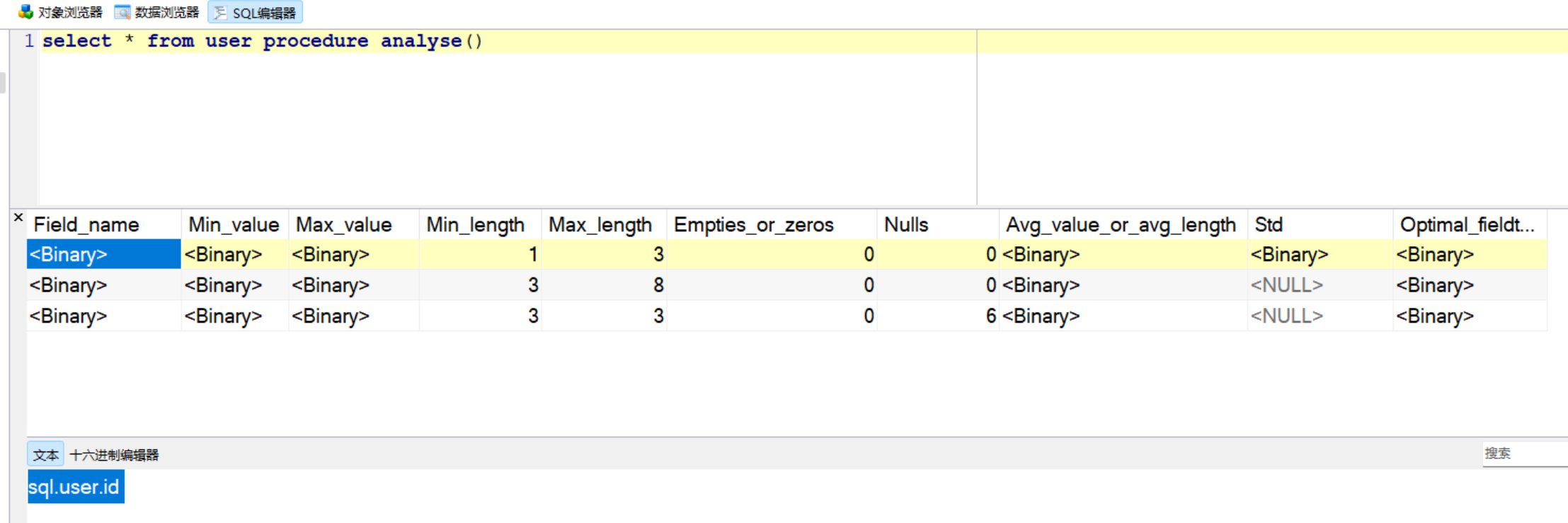Click the 对象浏览器 tab icon
The image size is (1568, 523).
(x=25, y=12)
